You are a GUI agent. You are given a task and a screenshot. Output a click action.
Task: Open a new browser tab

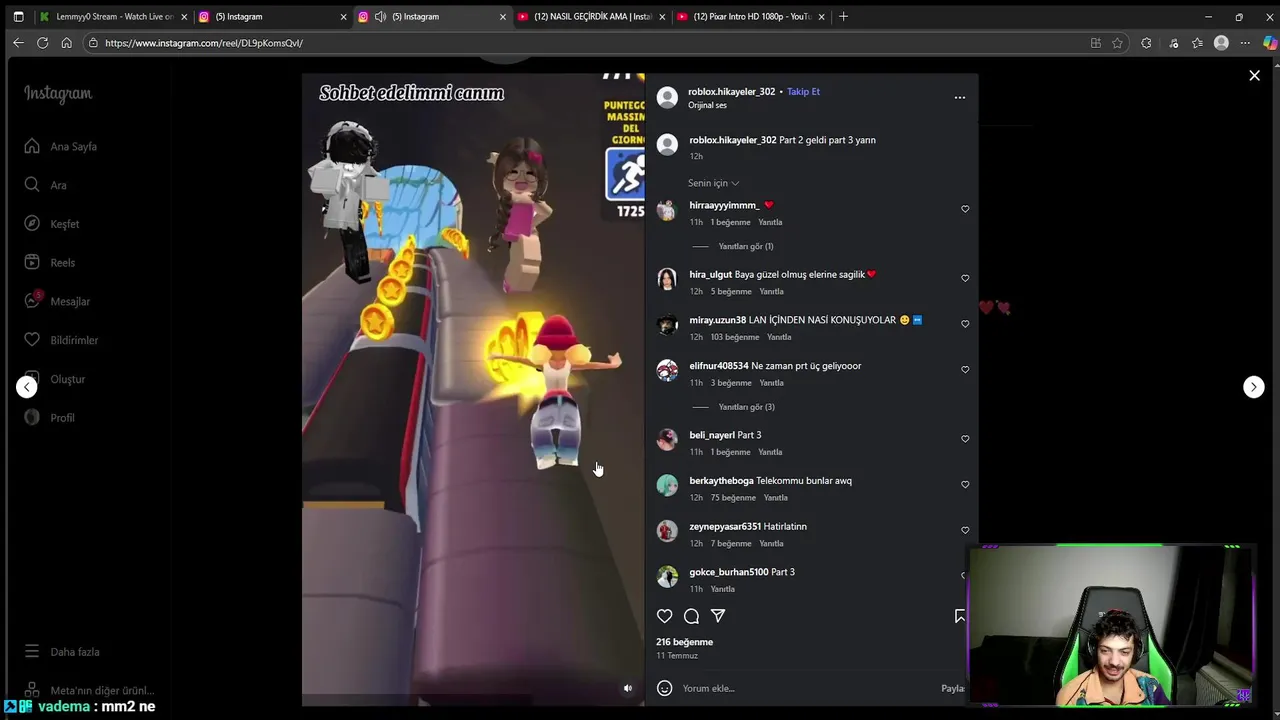coord(843,16)
